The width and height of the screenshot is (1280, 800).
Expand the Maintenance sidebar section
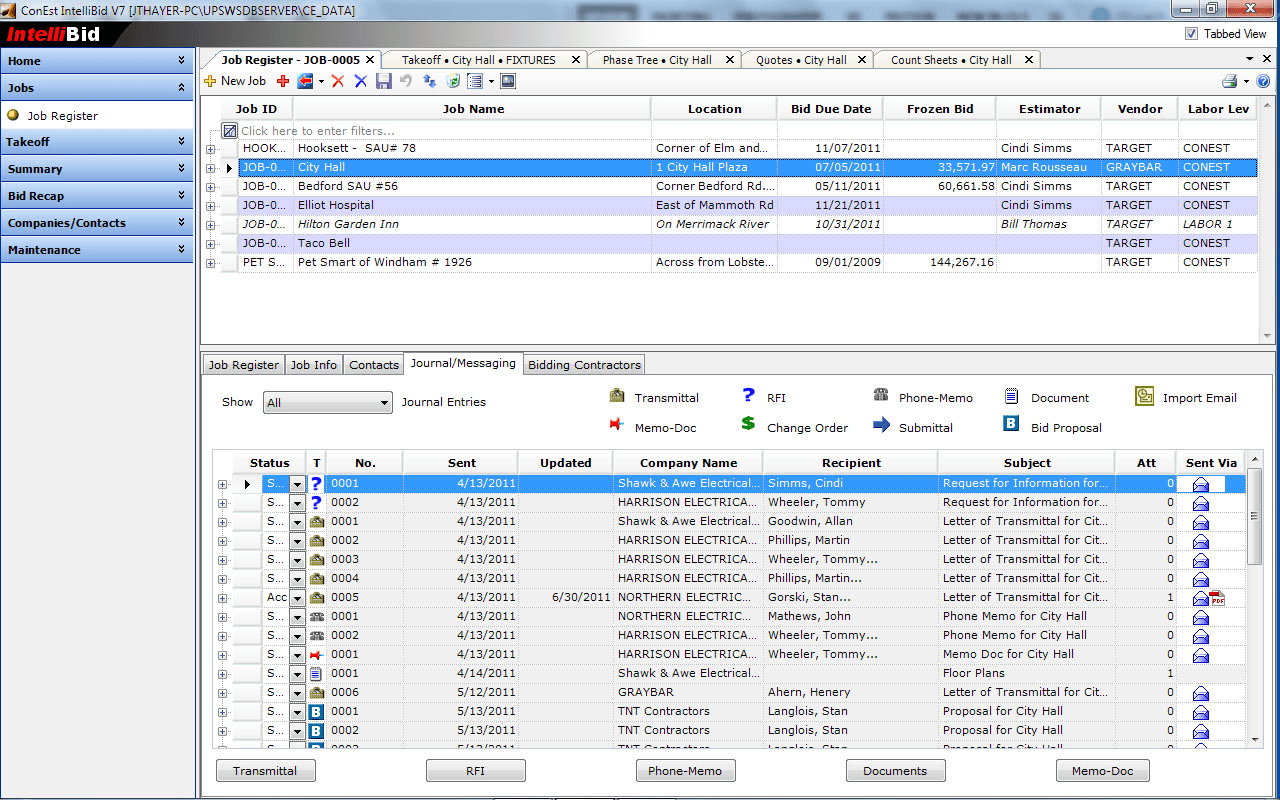point(97,250)
